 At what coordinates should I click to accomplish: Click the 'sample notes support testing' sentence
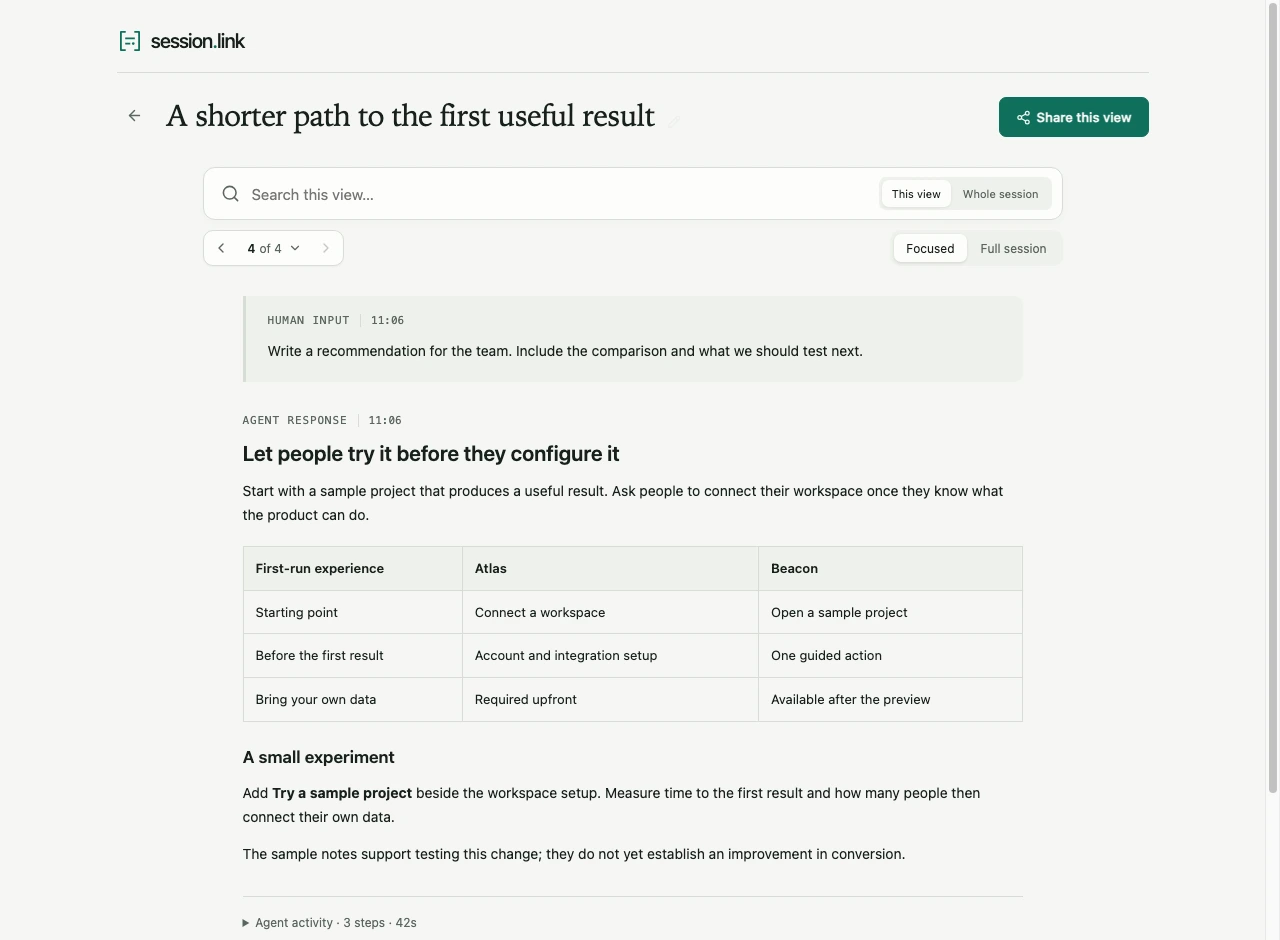(x=574, y=854)
